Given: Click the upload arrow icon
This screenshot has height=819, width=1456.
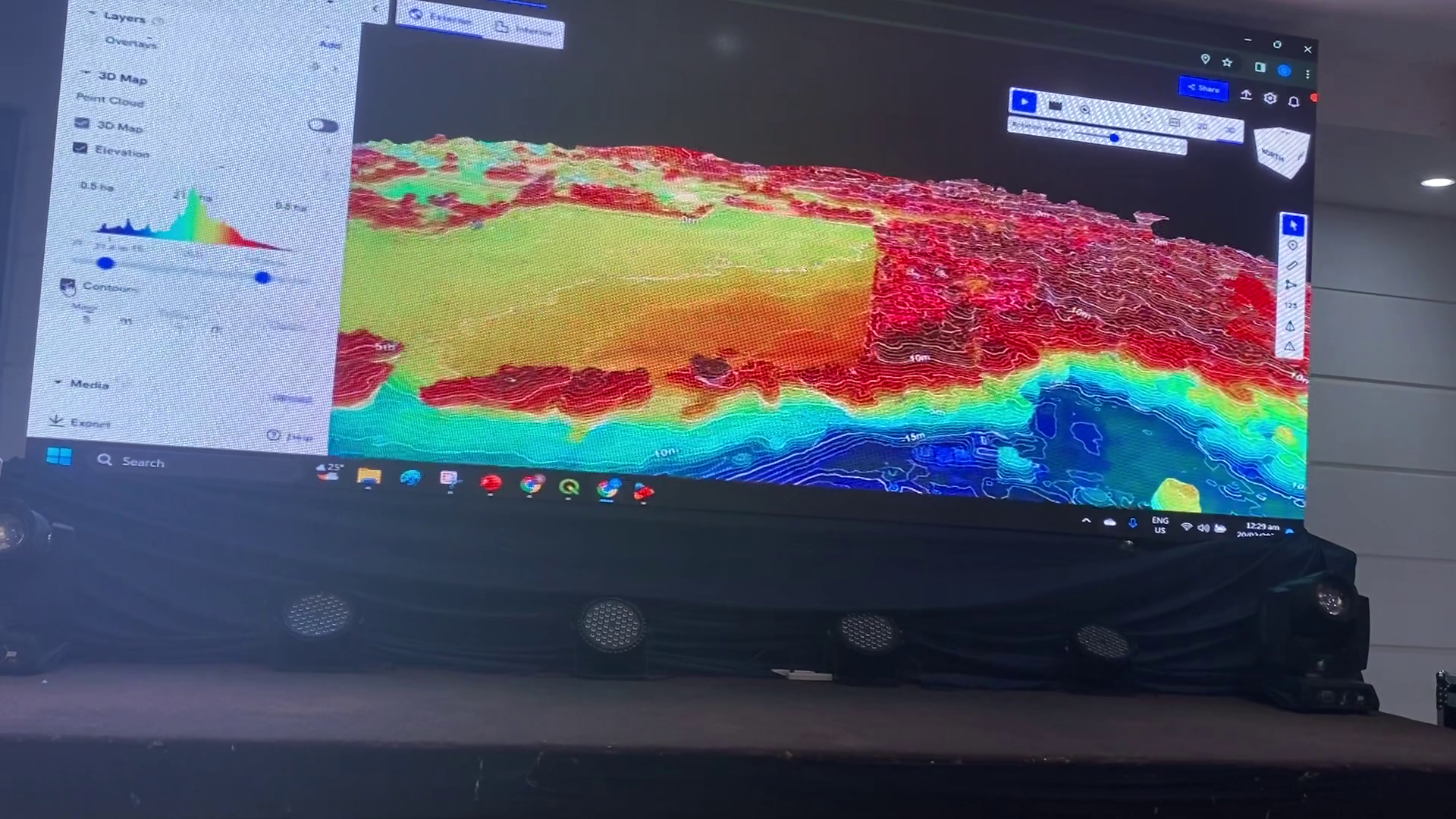Looking at the screenshot, I should (x=1246, y=96).
